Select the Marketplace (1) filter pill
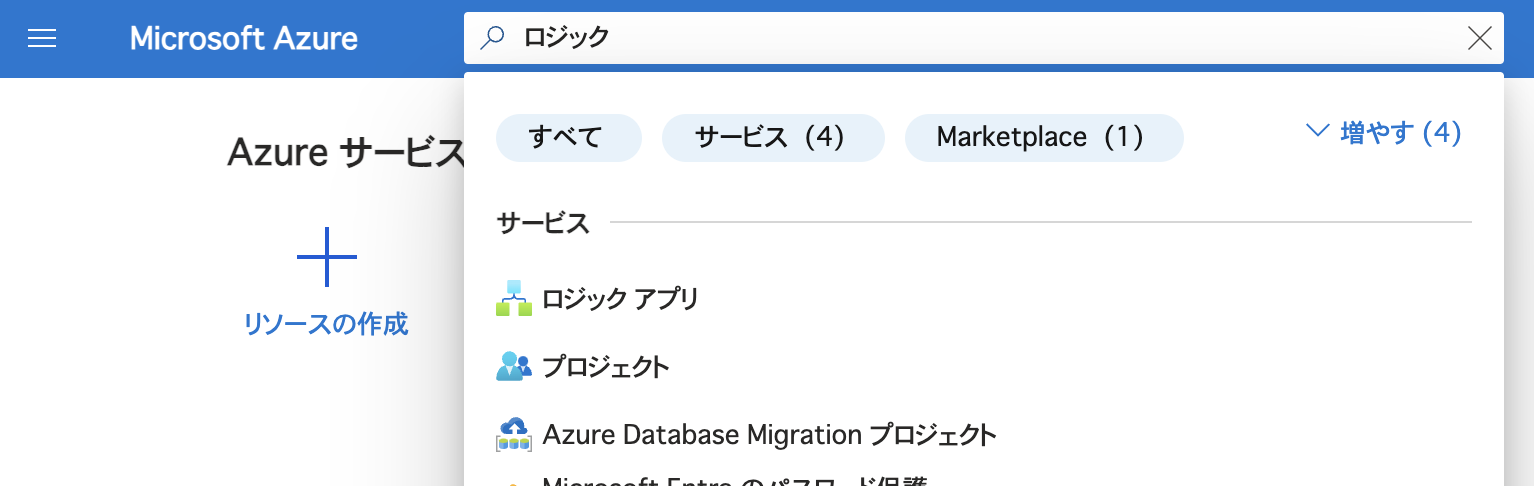 tap(1044, 137)
